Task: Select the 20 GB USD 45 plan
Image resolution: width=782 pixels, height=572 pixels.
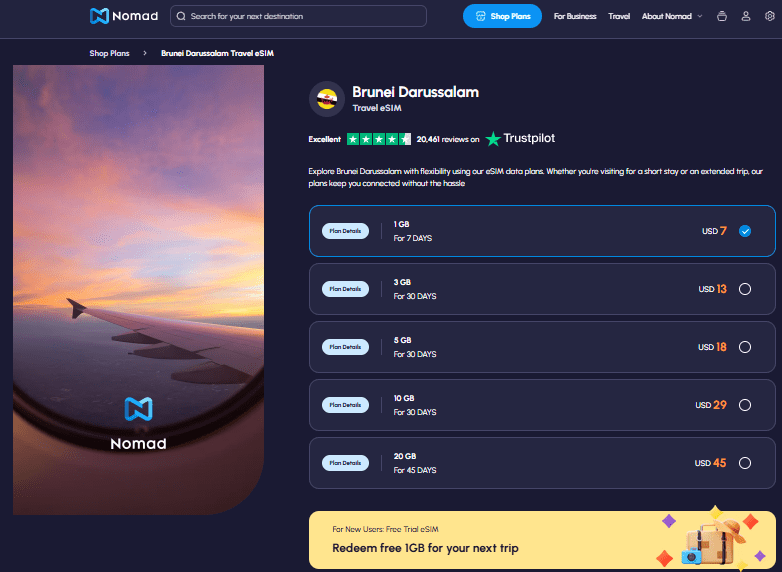Action: point(542,463)
